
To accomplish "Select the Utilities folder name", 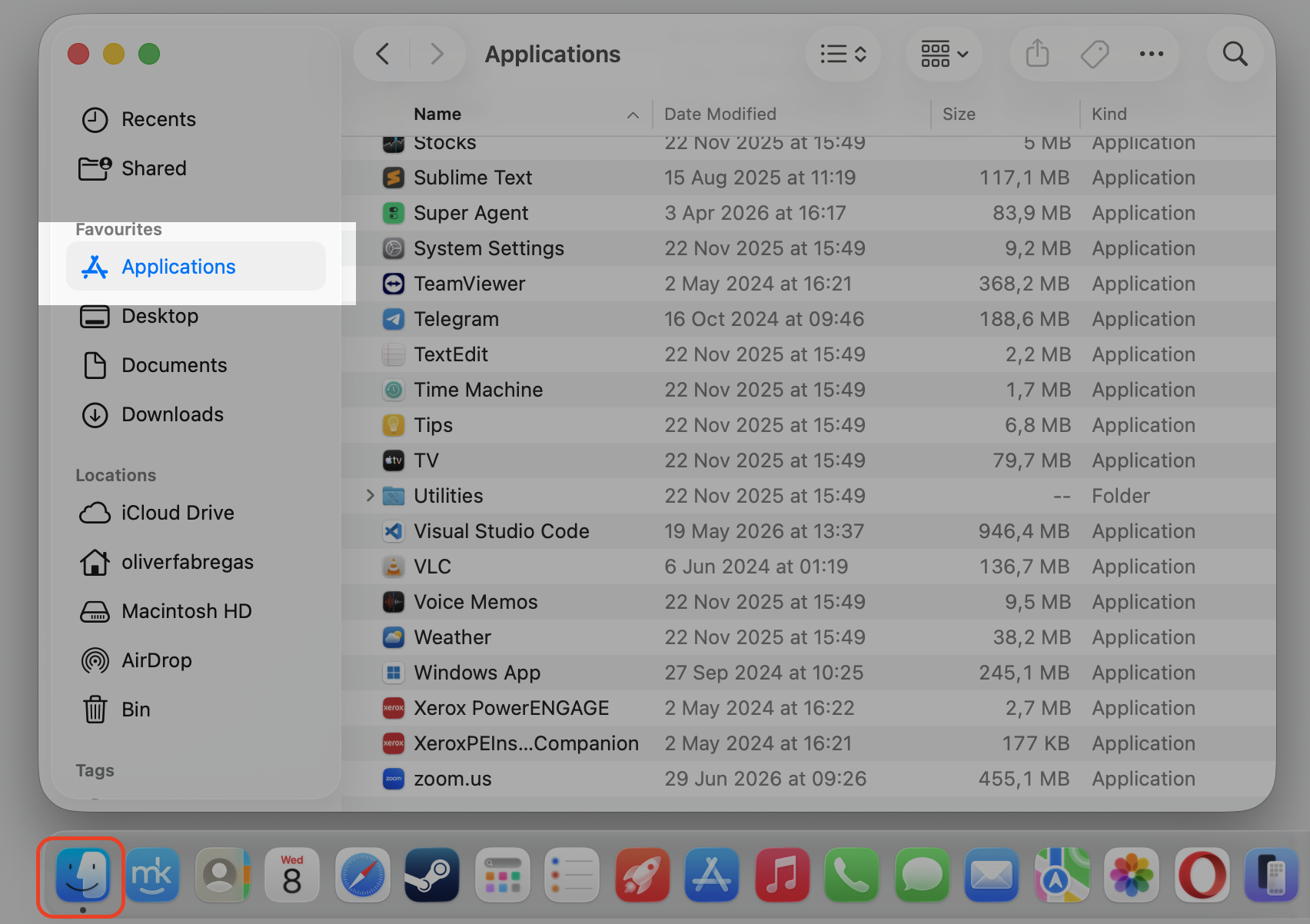I will 448,496.
